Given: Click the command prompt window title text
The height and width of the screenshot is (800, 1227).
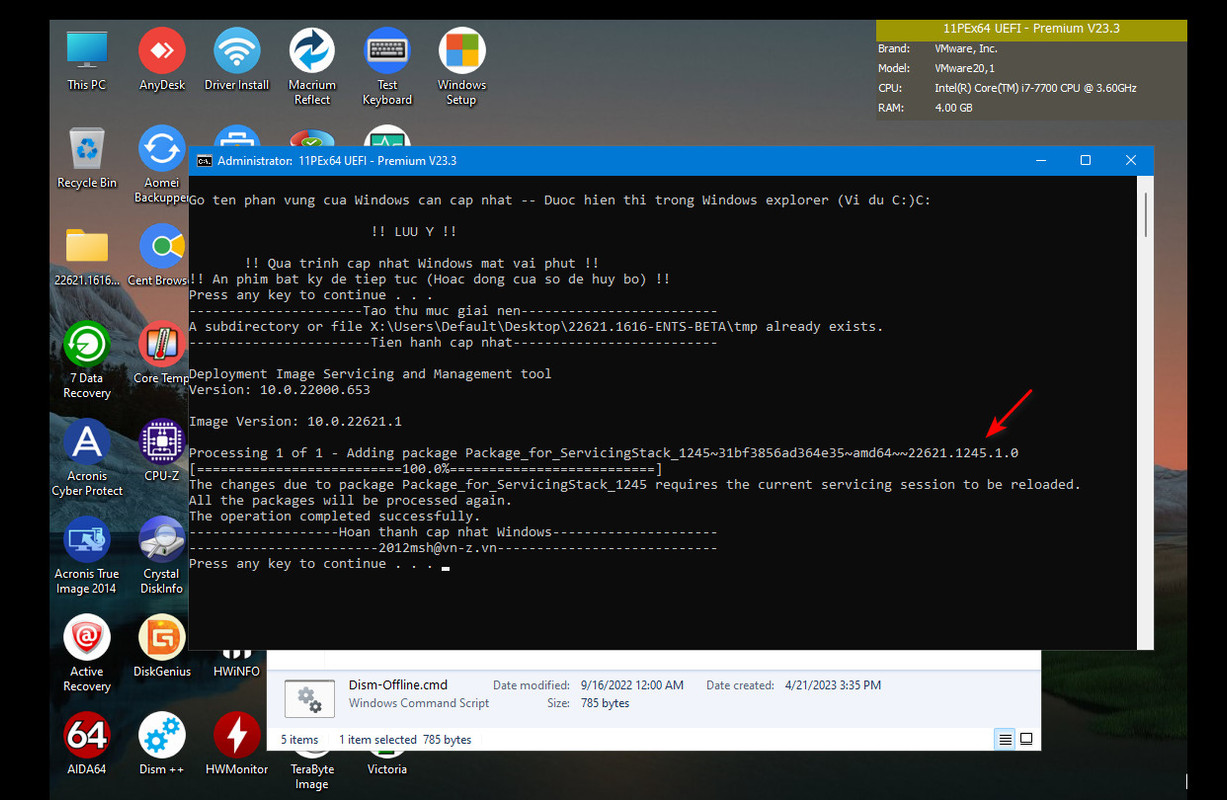Looking at the screenshot, I should coord(337,160).
